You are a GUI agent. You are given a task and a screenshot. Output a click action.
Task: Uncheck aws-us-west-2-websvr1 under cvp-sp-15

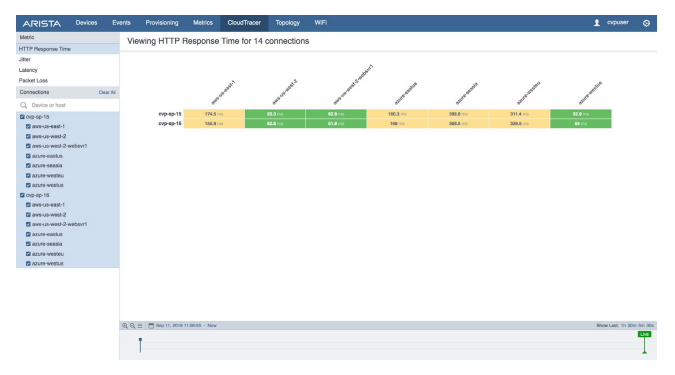28,146
